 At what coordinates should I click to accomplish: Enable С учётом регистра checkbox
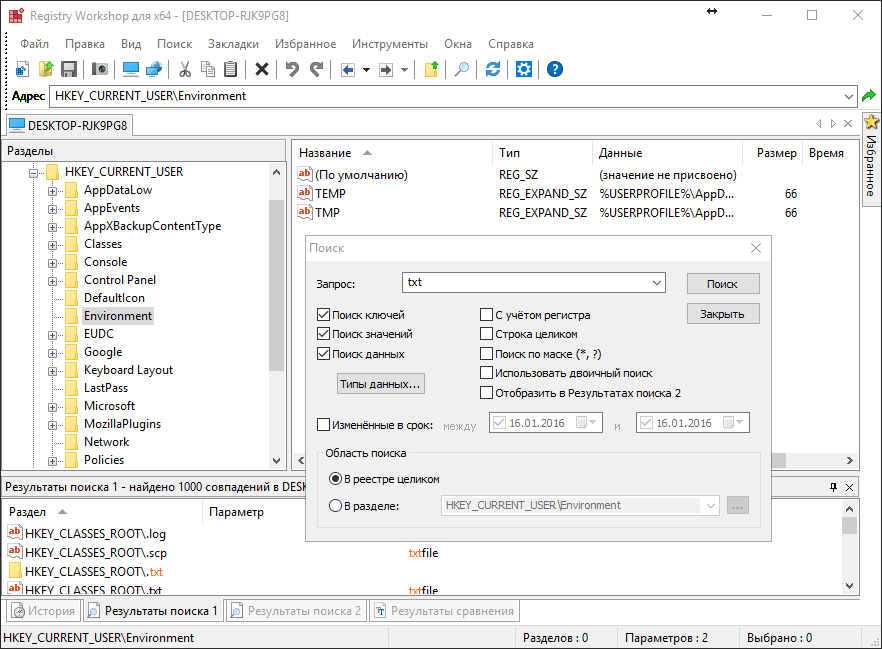(x=487, y=314)
